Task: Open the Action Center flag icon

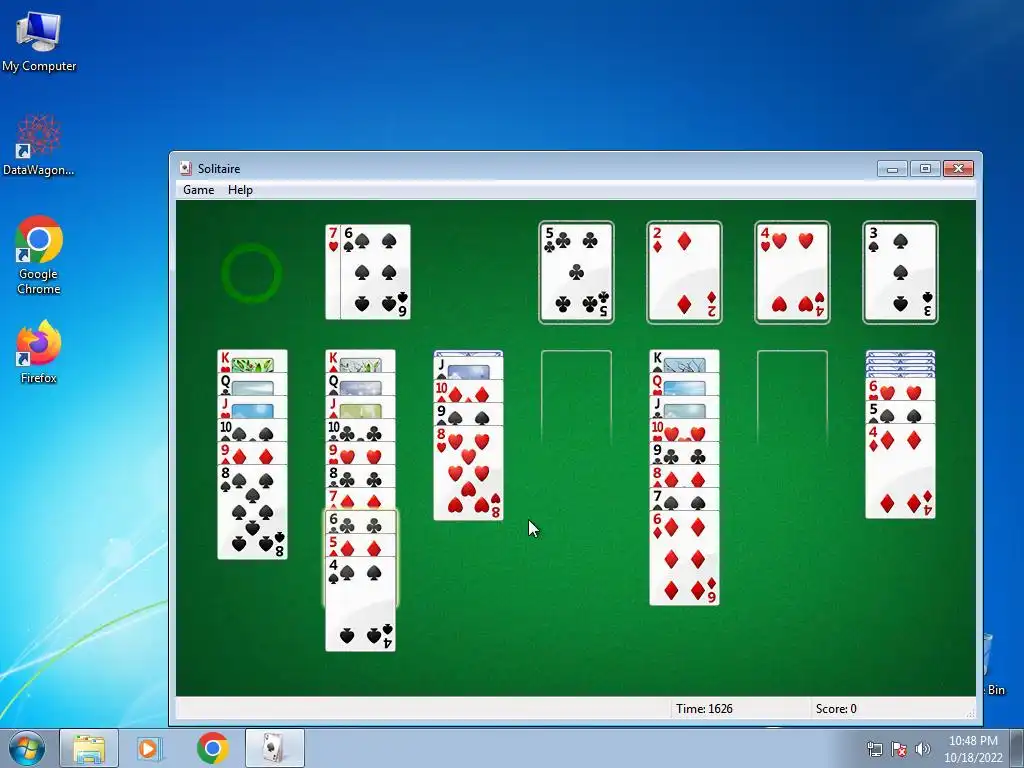Action: (899, 749)
